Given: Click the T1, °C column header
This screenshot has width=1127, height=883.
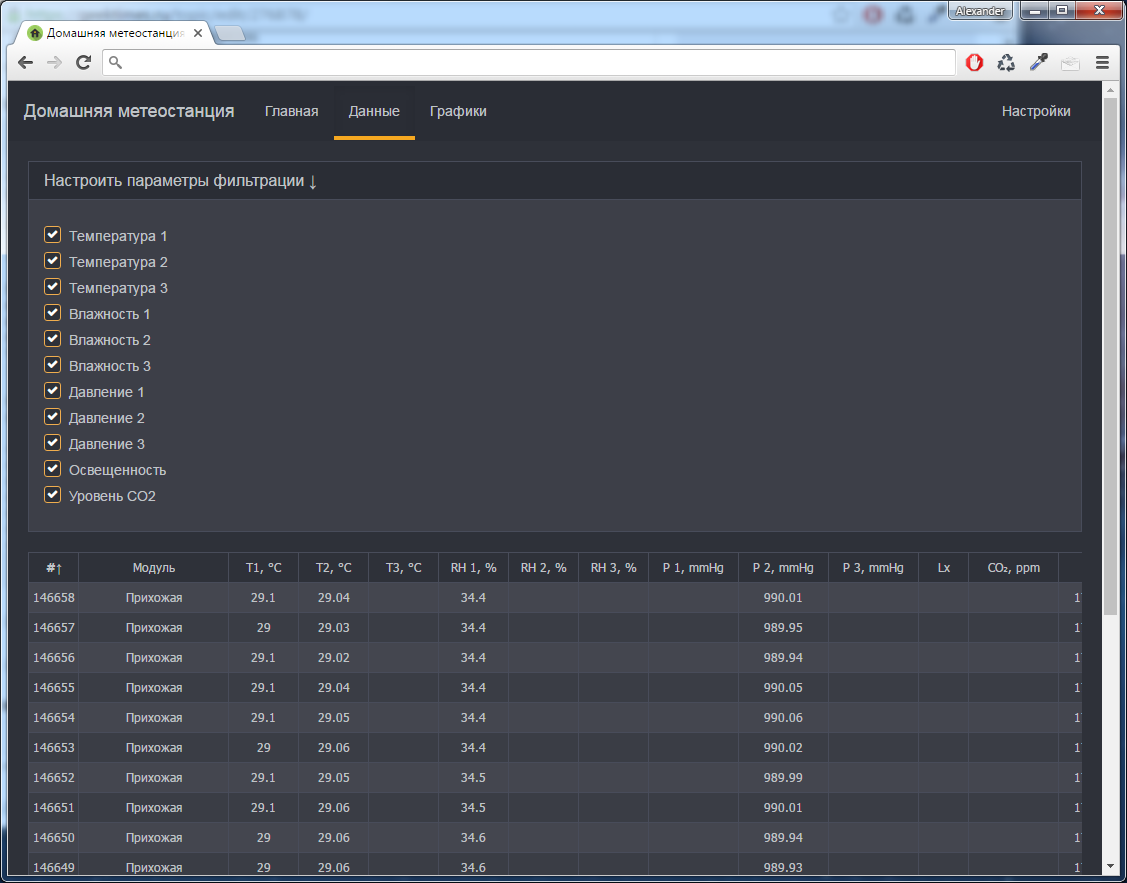Looking at the screenshot, I should click(x=263, y=568).
